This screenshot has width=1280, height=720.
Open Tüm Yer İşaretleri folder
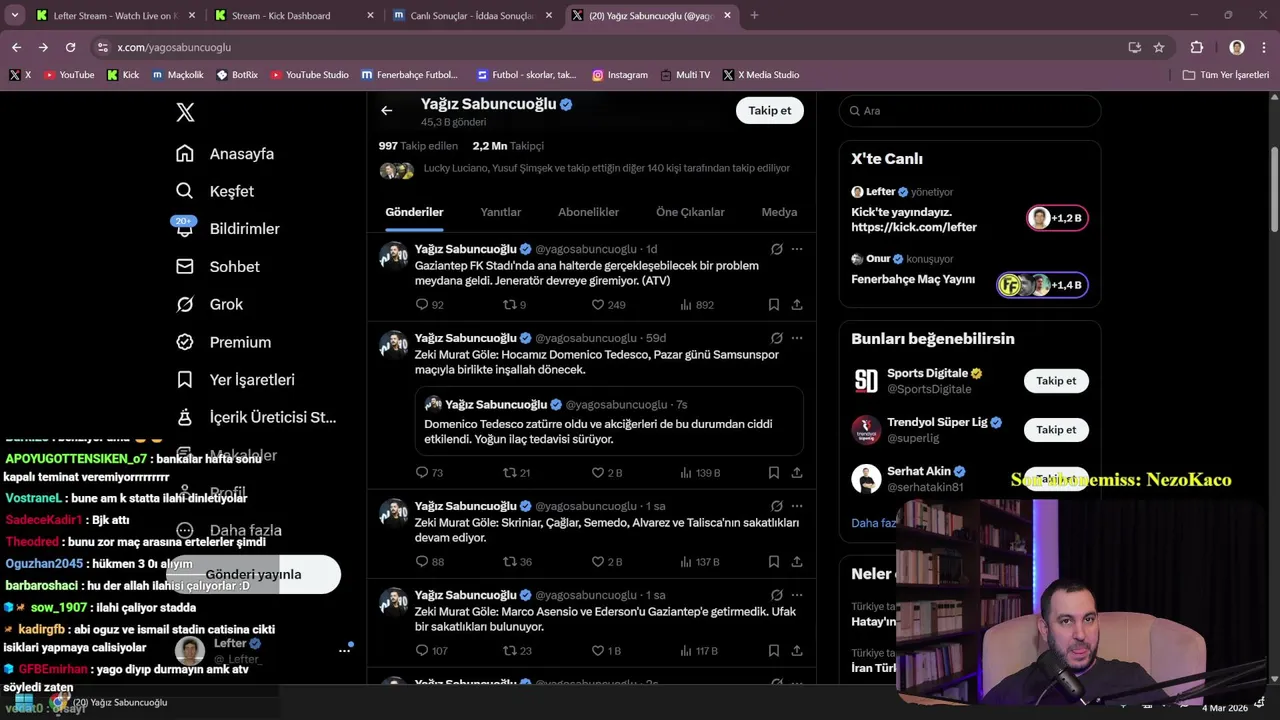(x=1226, y=75)
